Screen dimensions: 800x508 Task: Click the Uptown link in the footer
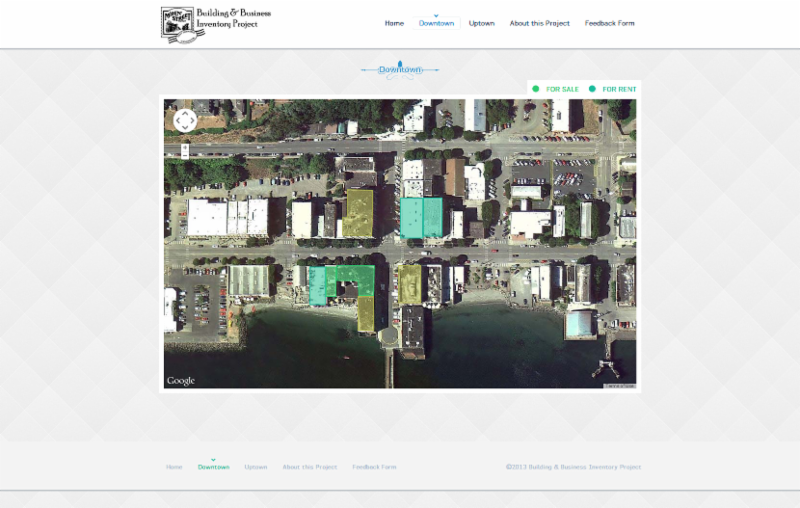(x=255, y=467)
